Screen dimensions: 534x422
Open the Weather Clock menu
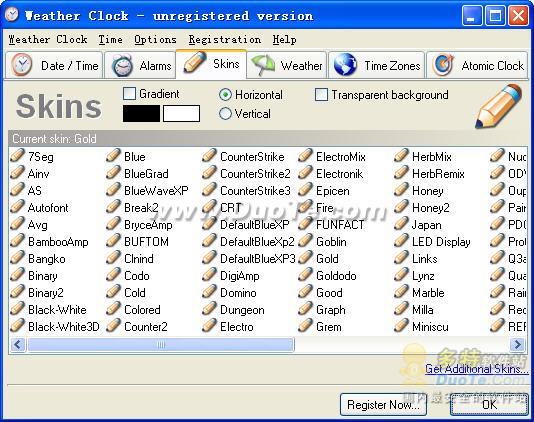tap(48, 40)
